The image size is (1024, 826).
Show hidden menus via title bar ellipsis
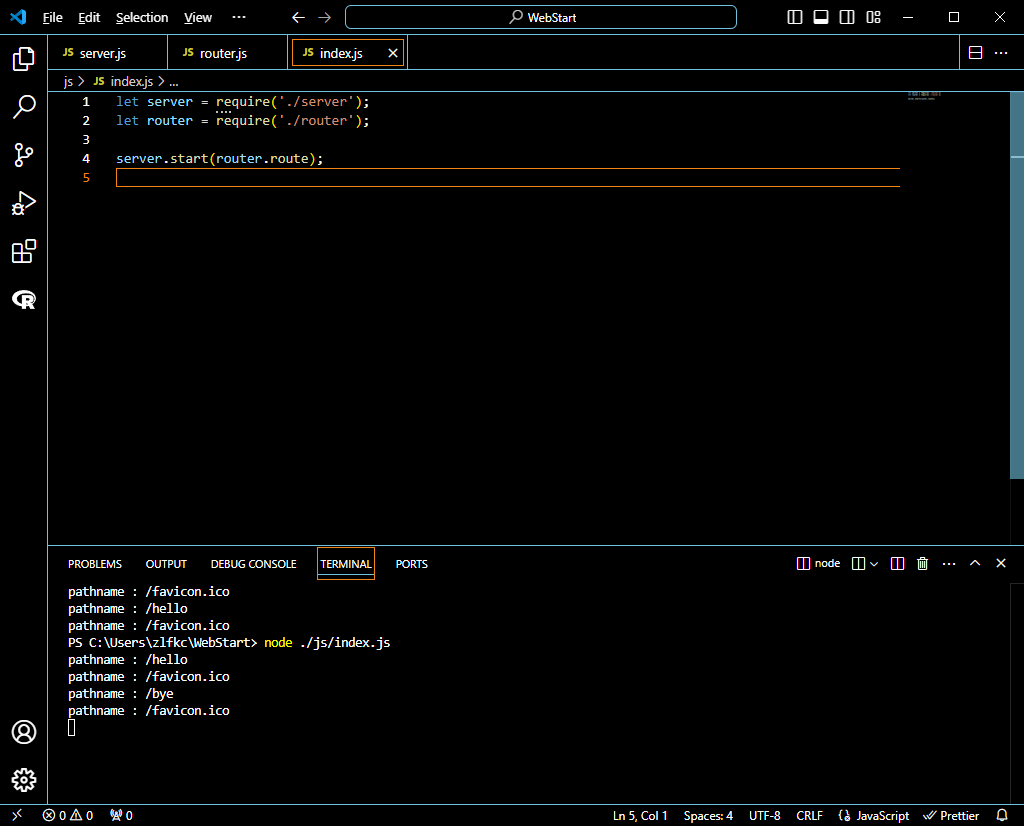click(239, 18)
